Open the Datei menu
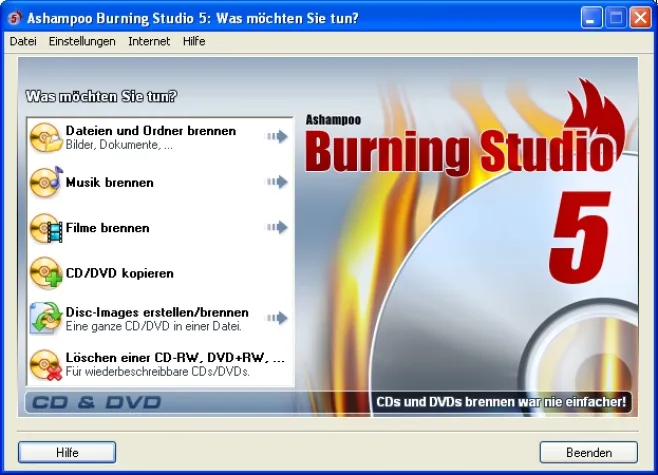Viewport: 658px width, 475px height. [x=23, y=41]
